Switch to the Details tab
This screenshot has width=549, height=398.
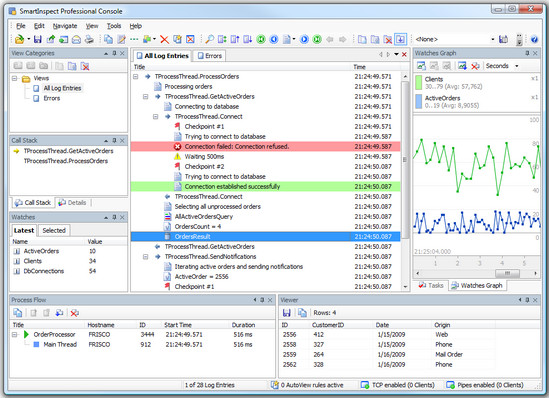coord(72,203)
